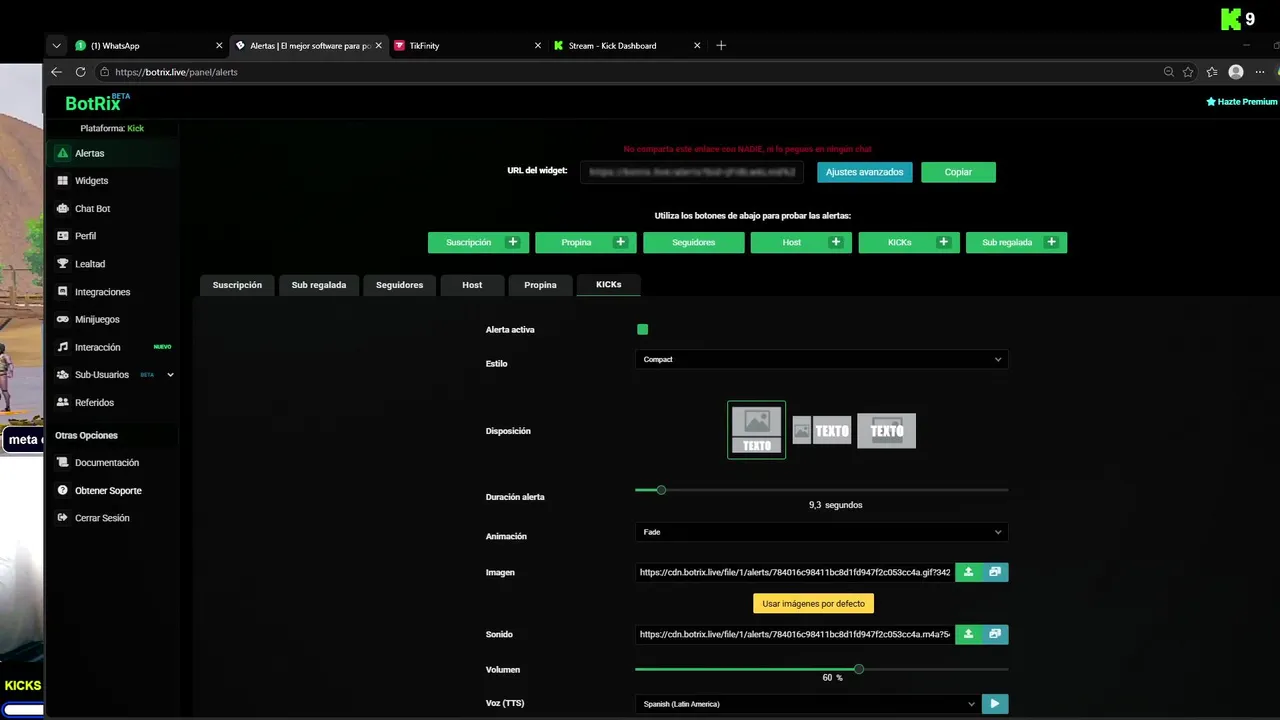This screenshot has width=1280, height=720.
Task: Expand the Sub-Usuarios submenu chevron
Action: (x=170, y=375)
